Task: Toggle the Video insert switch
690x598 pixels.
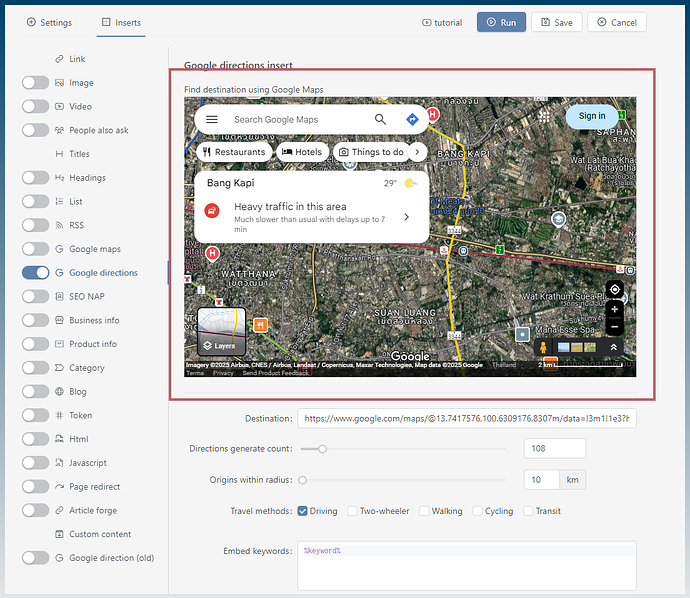Action: click(36, 106)
